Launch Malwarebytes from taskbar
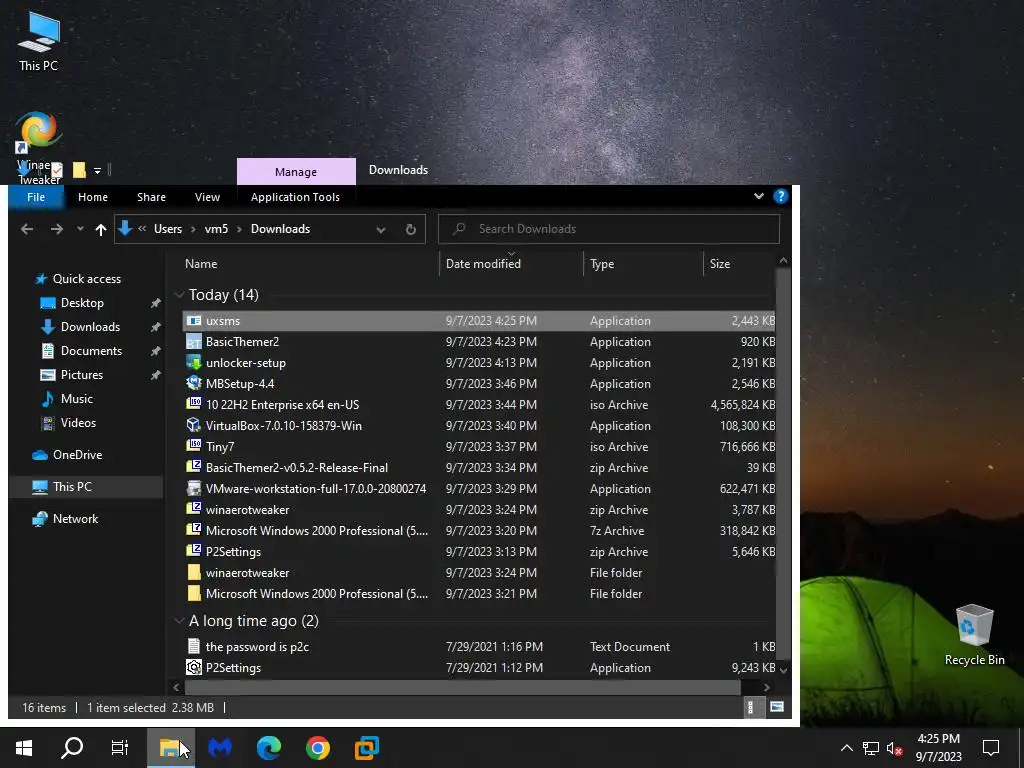 tap(220, 748)
